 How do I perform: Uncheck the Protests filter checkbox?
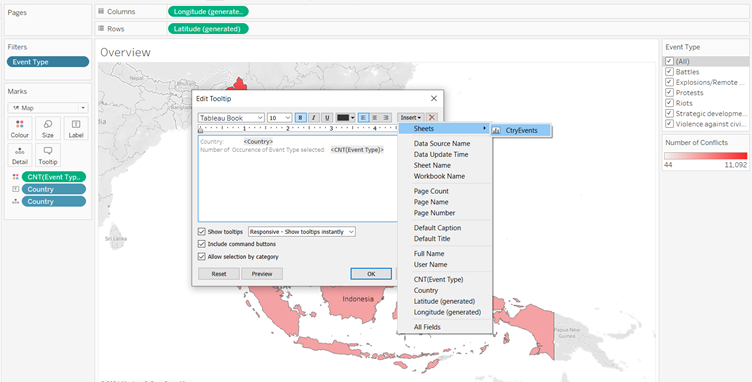(x=670, y=93)
